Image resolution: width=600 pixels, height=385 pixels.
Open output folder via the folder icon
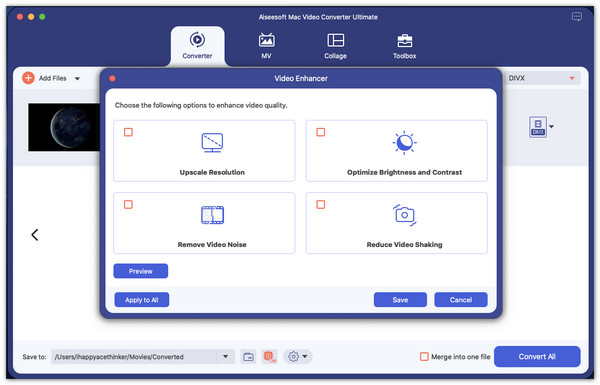click(x=248, y=357)
